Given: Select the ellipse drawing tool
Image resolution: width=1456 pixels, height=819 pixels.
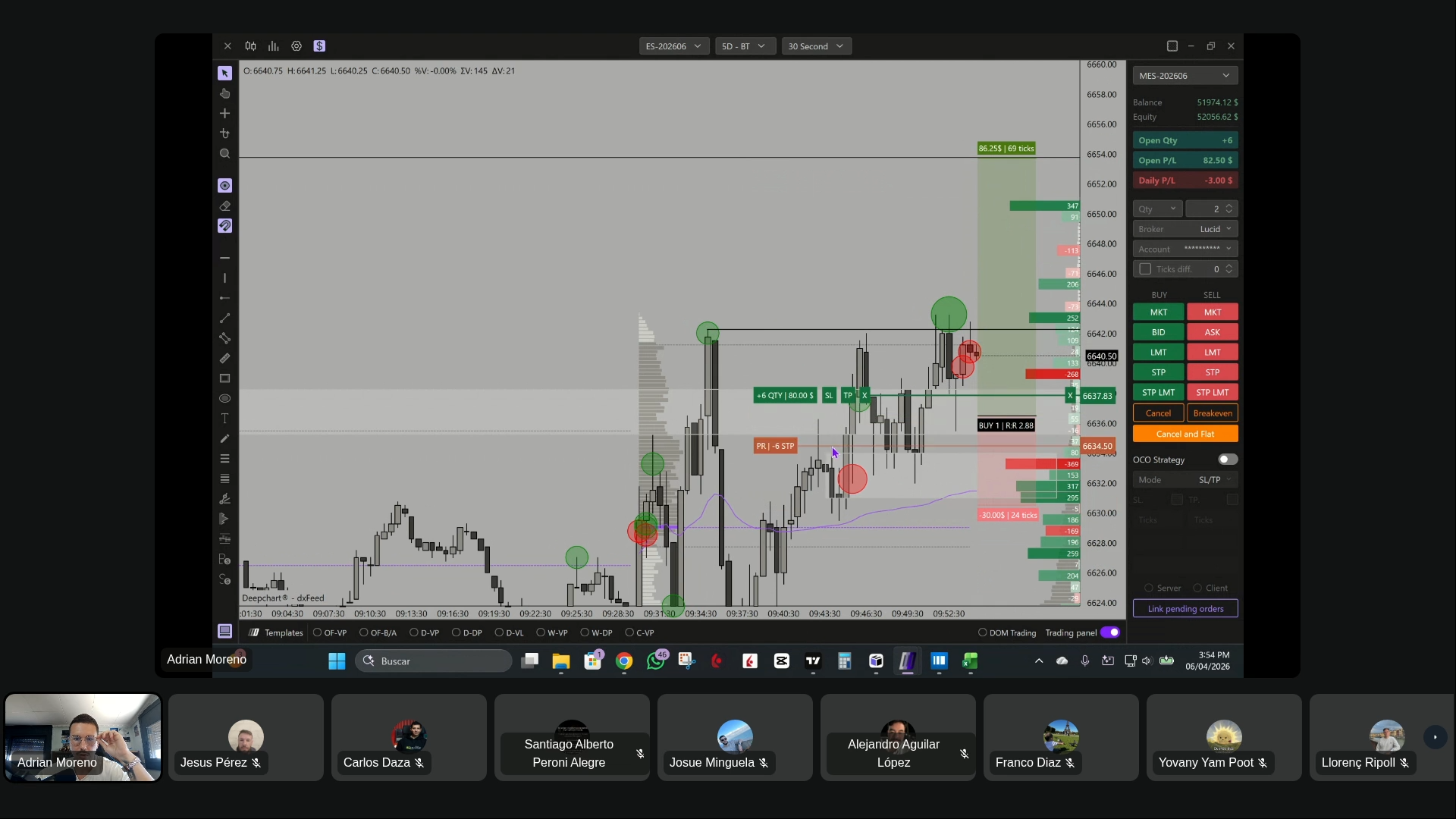Looking at the screenshot, I should click(x=224, y=398).
